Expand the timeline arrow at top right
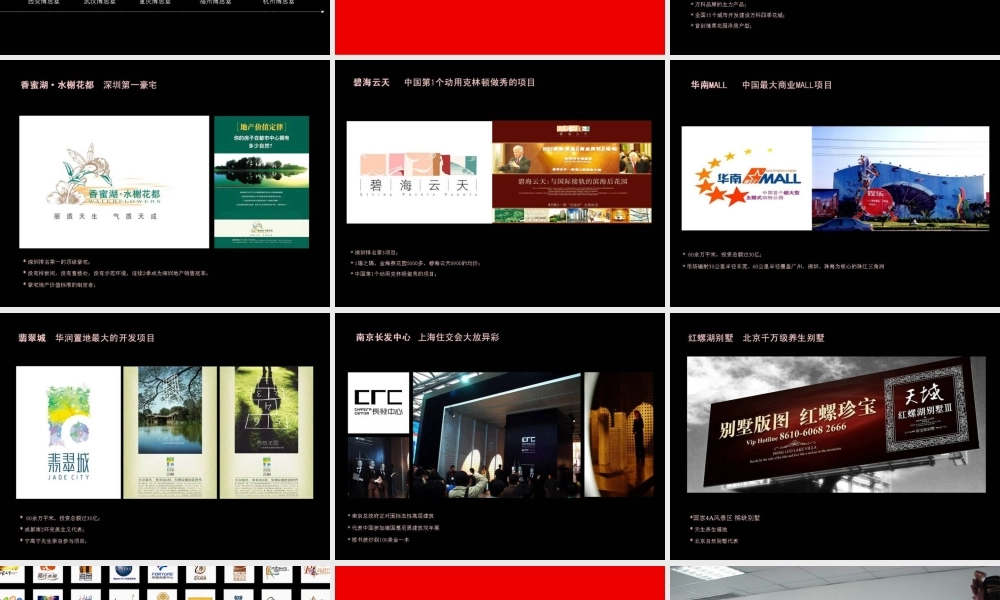This screenshot has height=600, width=1000. tap(324, 9)
